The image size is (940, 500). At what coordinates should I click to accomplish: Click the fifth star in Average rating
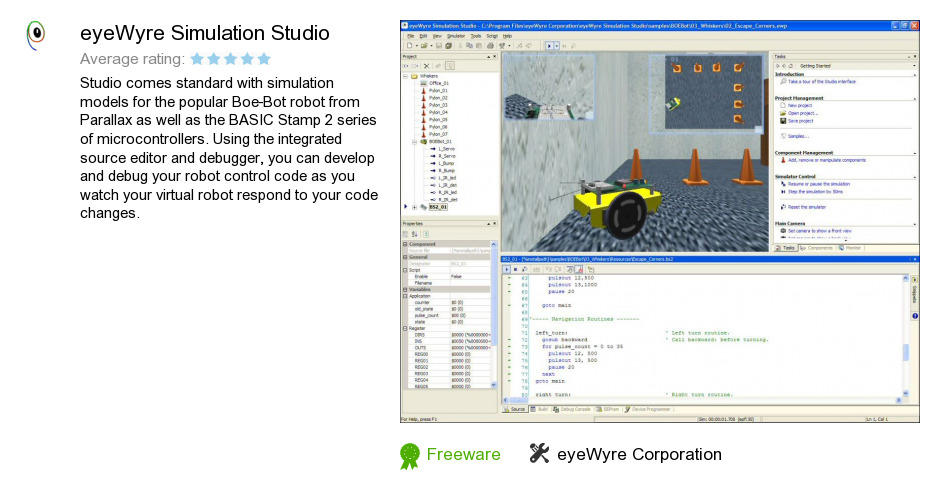pyautogui.click(x=264, y=59)
